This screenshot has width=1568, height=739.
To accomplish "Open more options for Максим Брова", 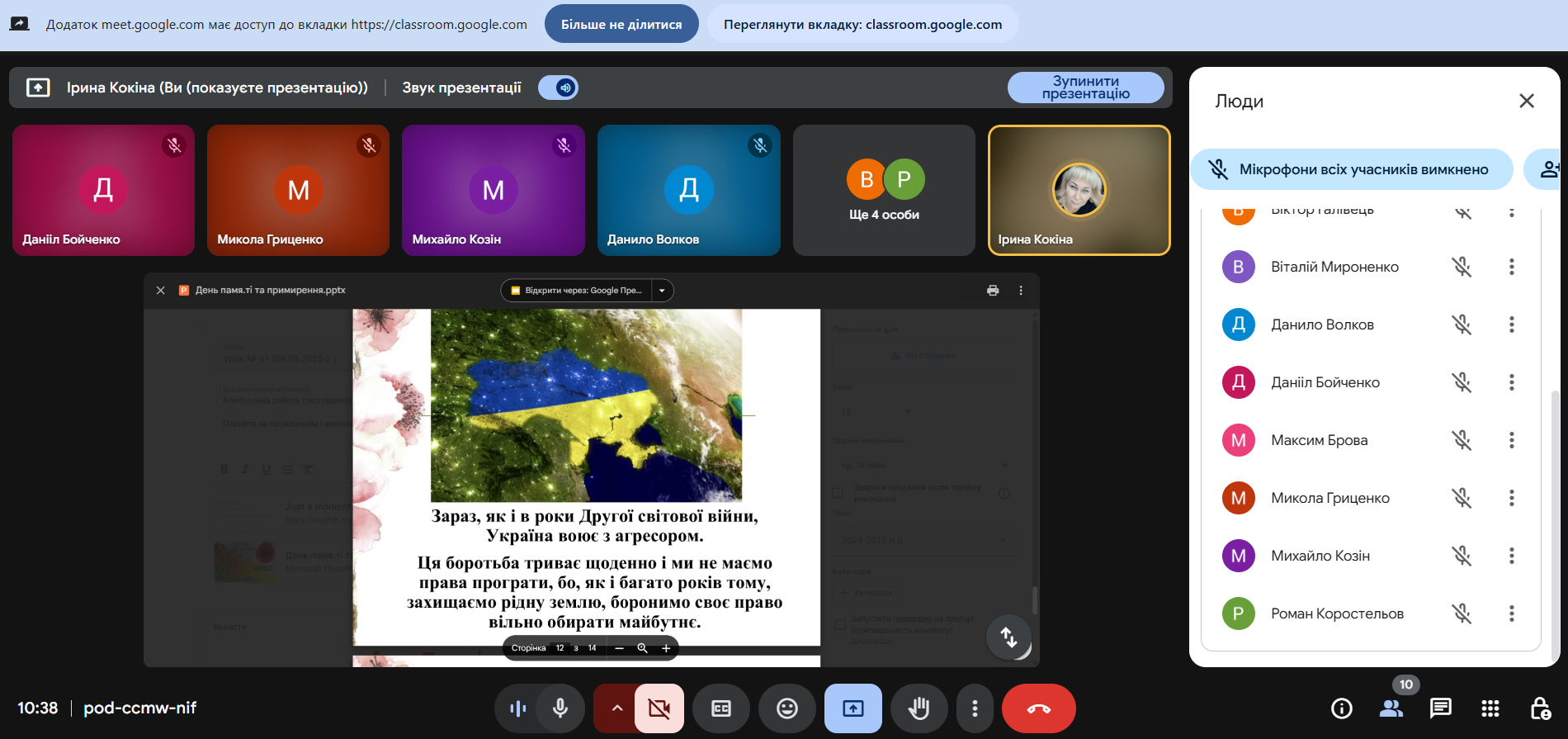I will 1512,440.
